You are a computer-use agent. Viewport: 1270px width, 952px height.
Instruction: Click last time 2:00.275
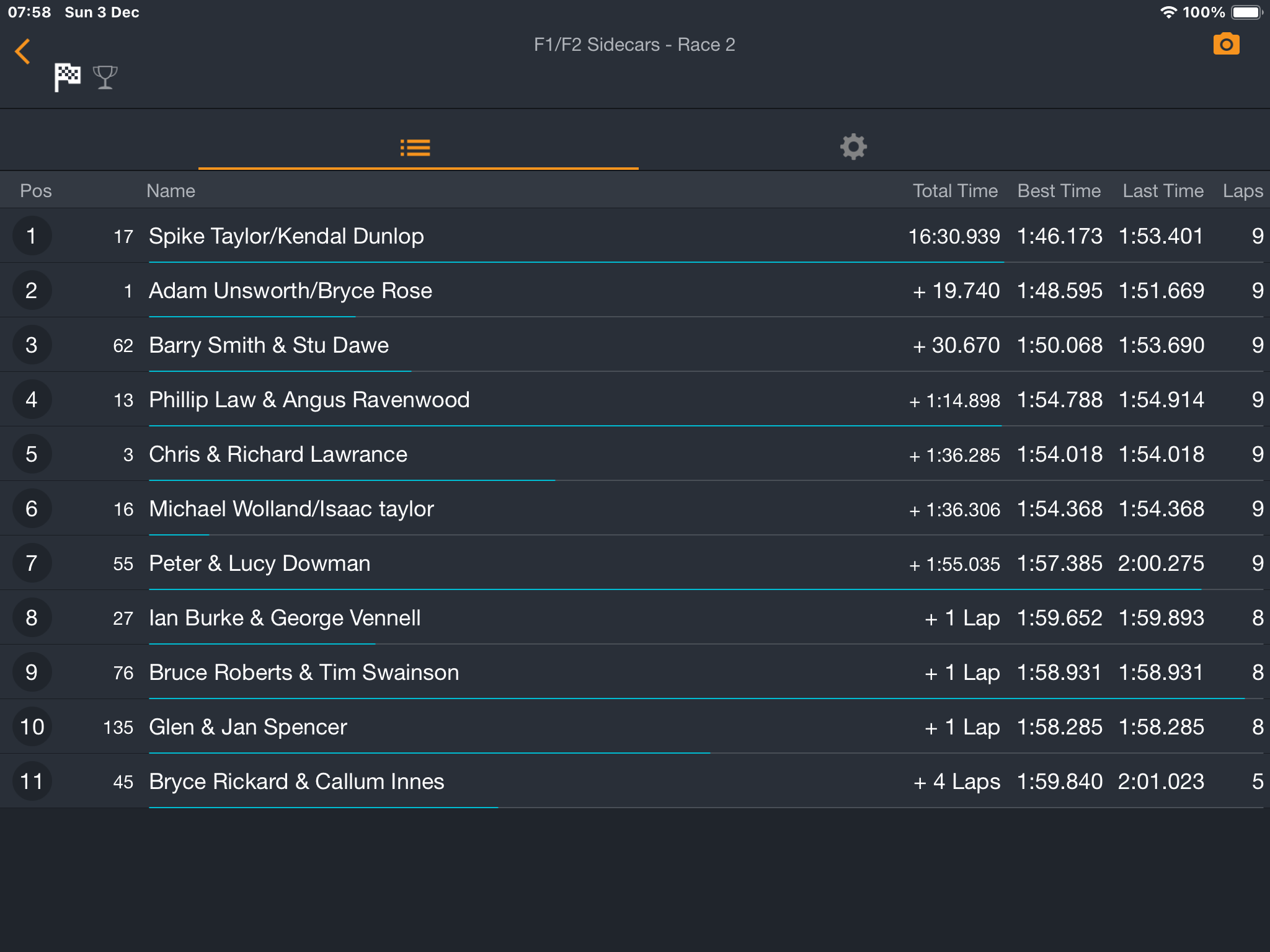pyautogui.click(x=1161, y=563)
